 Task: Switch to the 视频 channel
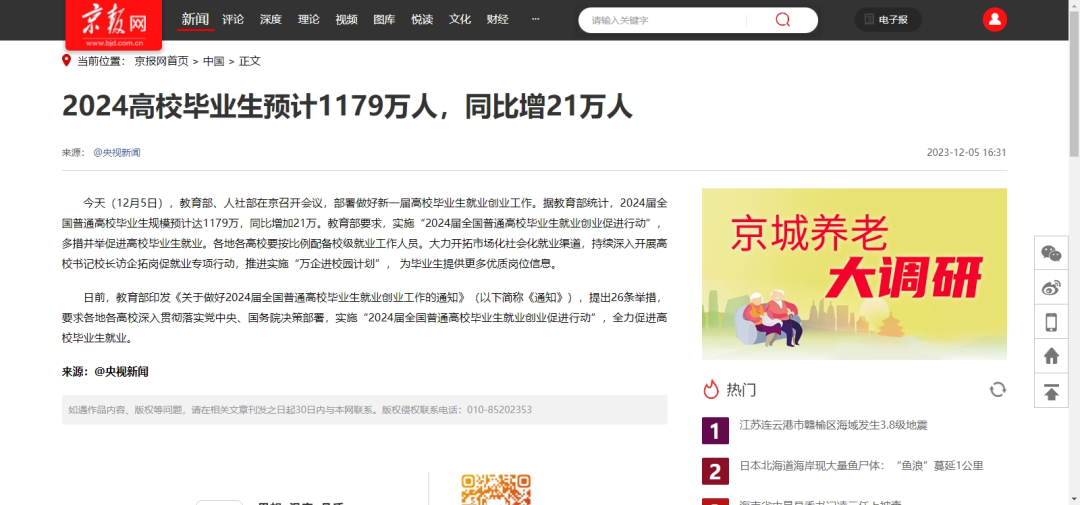(x=346, y=19)
